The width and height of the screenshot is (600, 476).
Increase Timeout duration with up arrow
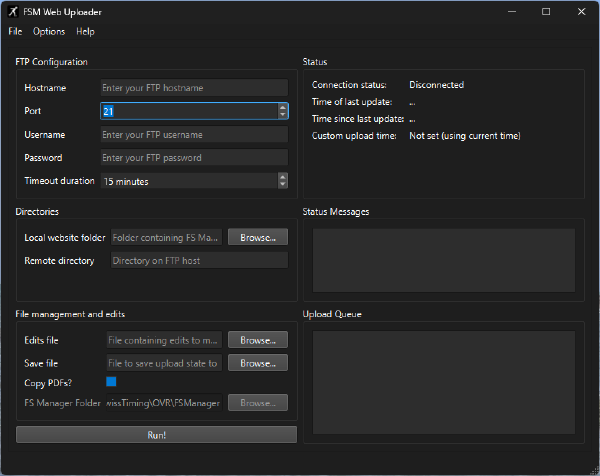[x=283, y=177]
